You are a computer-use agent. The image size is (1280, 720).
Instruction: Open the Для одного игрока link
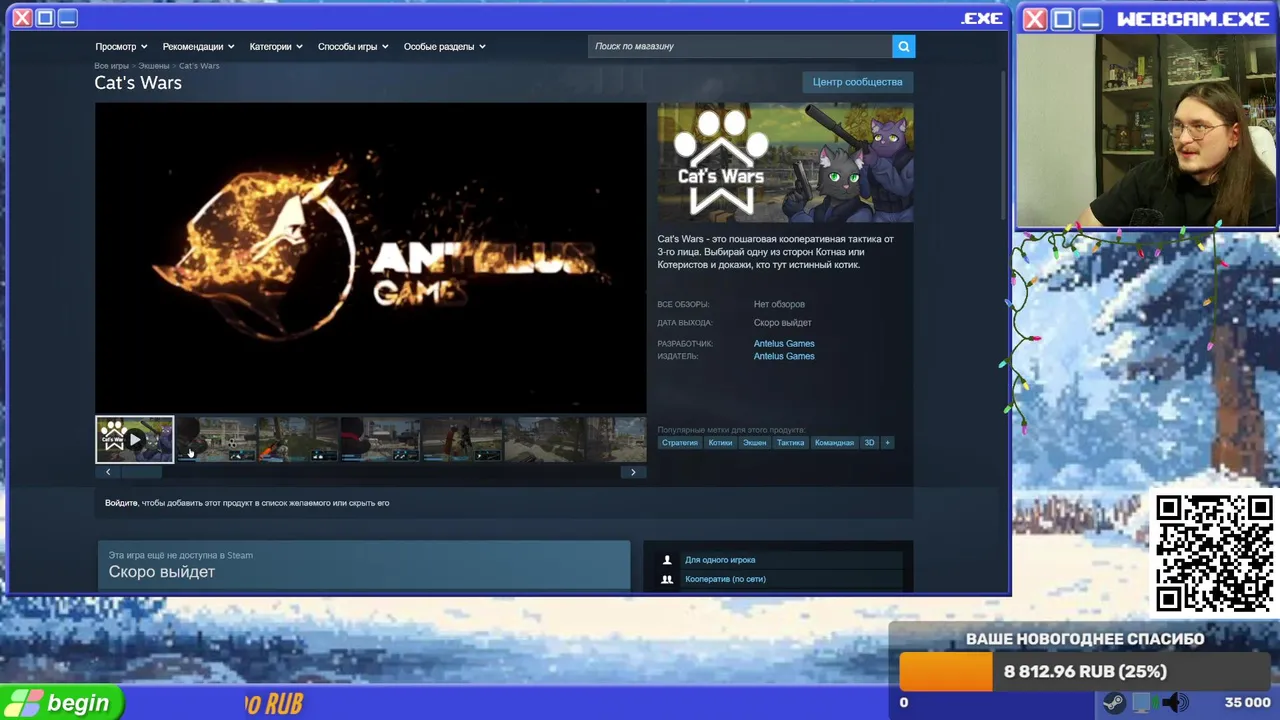pyautogui.click(x=720, y=560)
